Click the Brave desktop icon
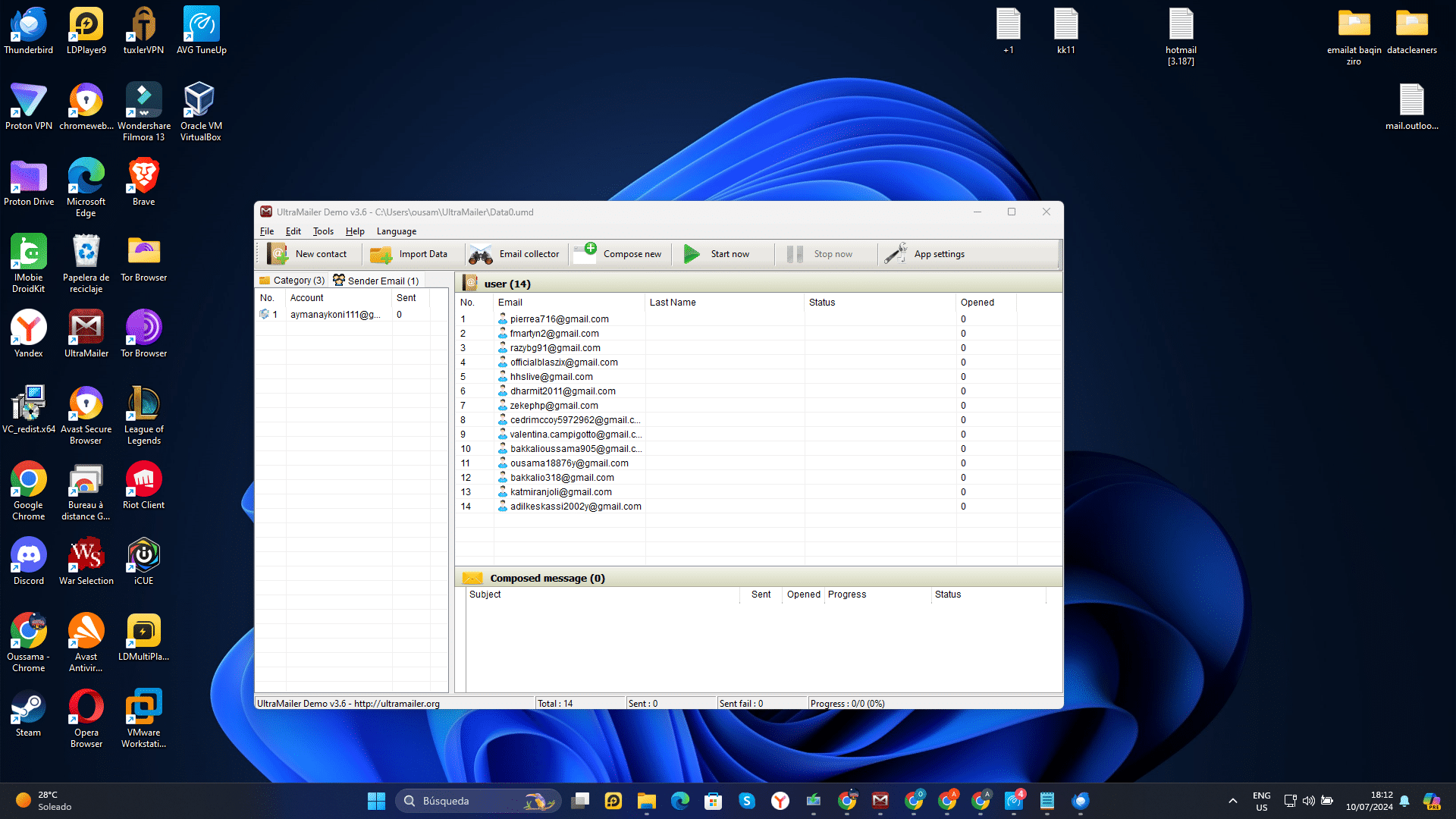Viewport: 1456px width, 819px height. coord(144,183)
